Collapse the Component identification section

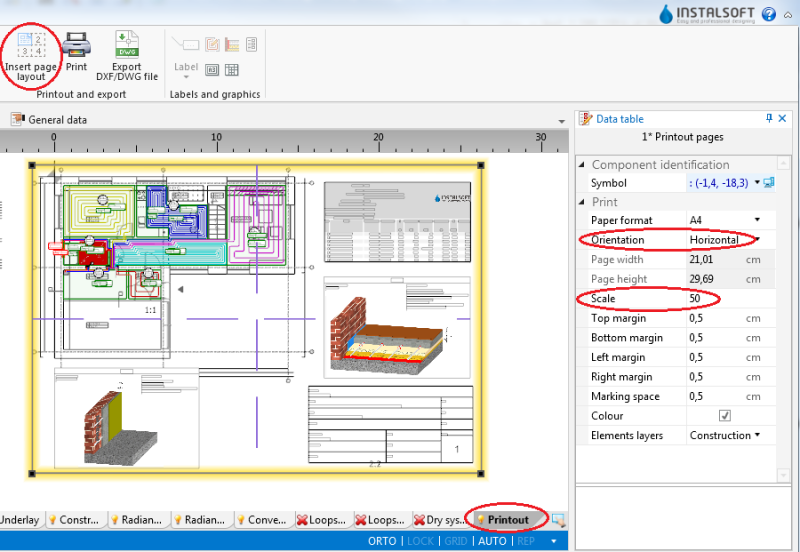[582, 165]
